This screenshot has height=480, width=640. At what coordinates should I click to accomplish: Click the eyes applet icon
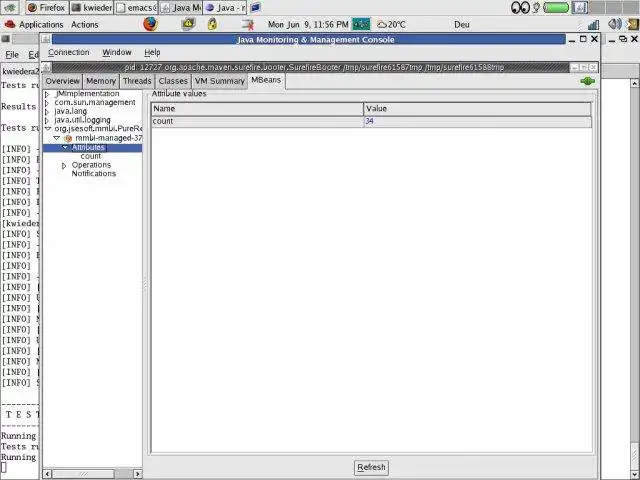pyautogui.click(x=520, y=7)
